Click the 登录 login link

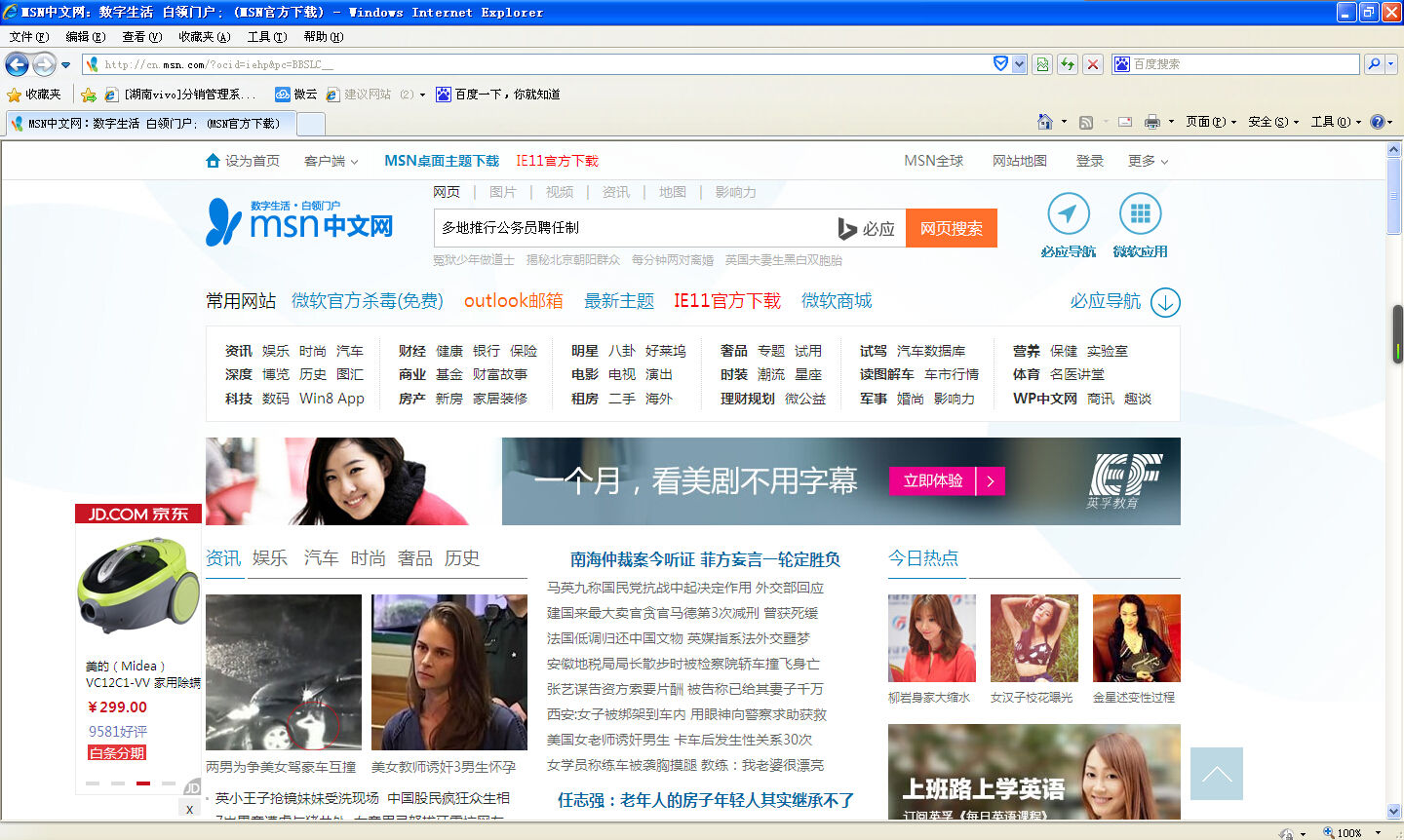1089,161
